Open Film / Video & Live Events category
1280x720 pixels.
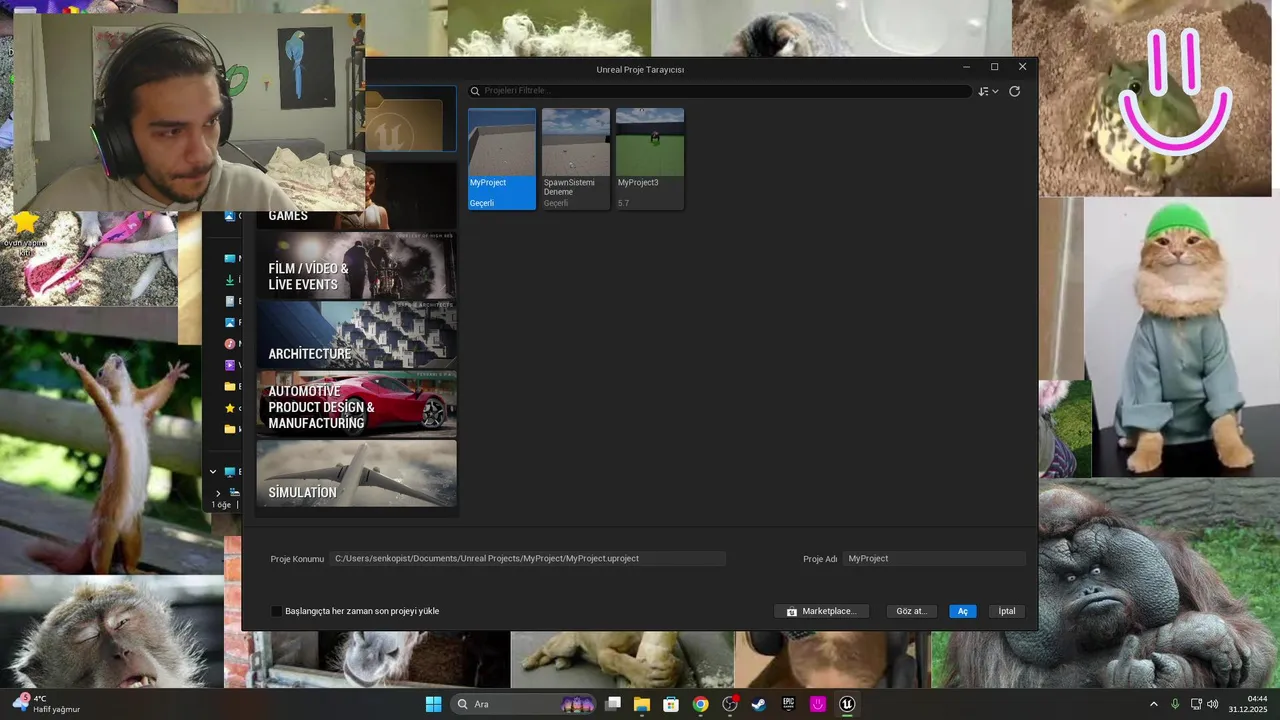356,266
